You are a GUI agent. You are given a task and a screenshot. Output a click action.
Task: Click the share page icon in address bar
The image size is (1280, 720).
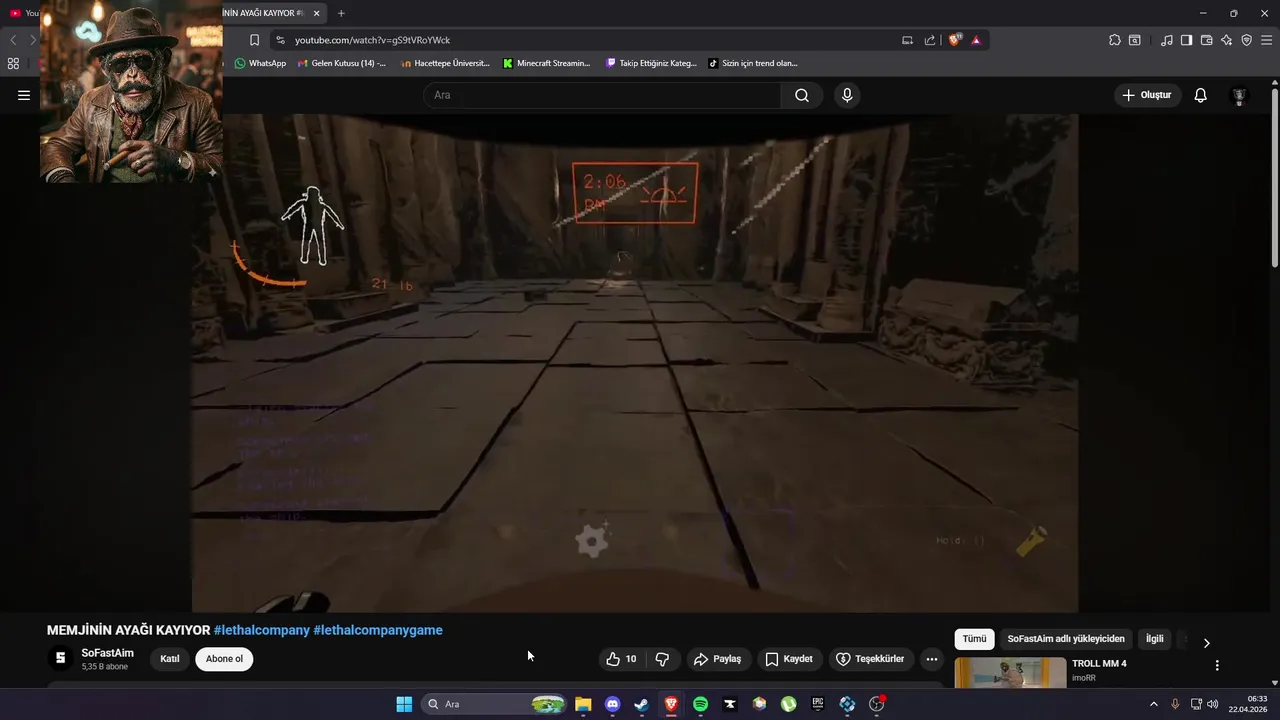(930, 40)
